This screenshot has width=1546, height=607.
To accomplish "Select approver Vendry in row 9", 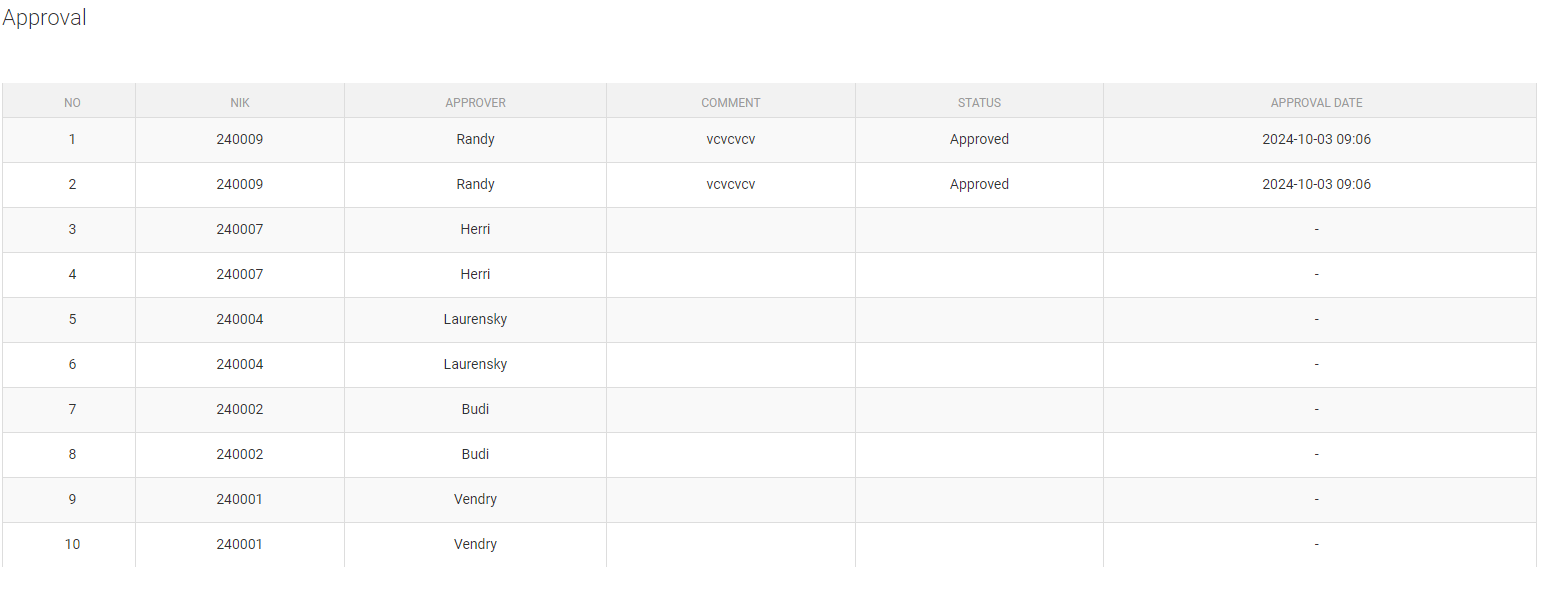I will point(475,500).
